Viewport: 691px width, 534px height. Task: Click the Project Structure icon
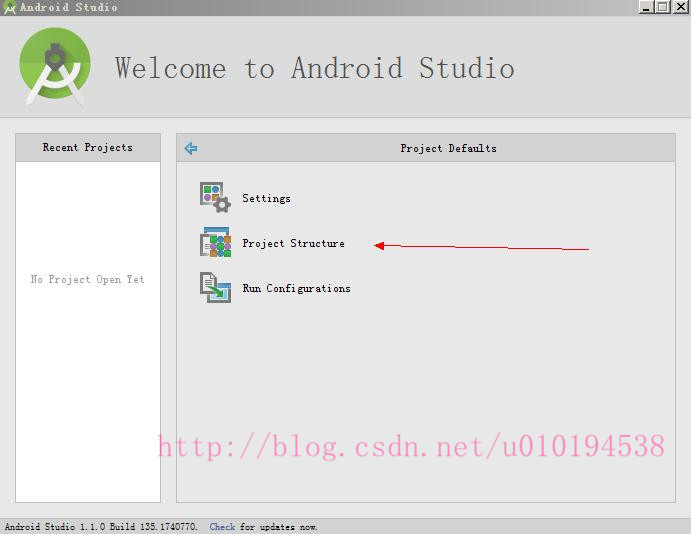pyautogui.click(x=215, y=242)
